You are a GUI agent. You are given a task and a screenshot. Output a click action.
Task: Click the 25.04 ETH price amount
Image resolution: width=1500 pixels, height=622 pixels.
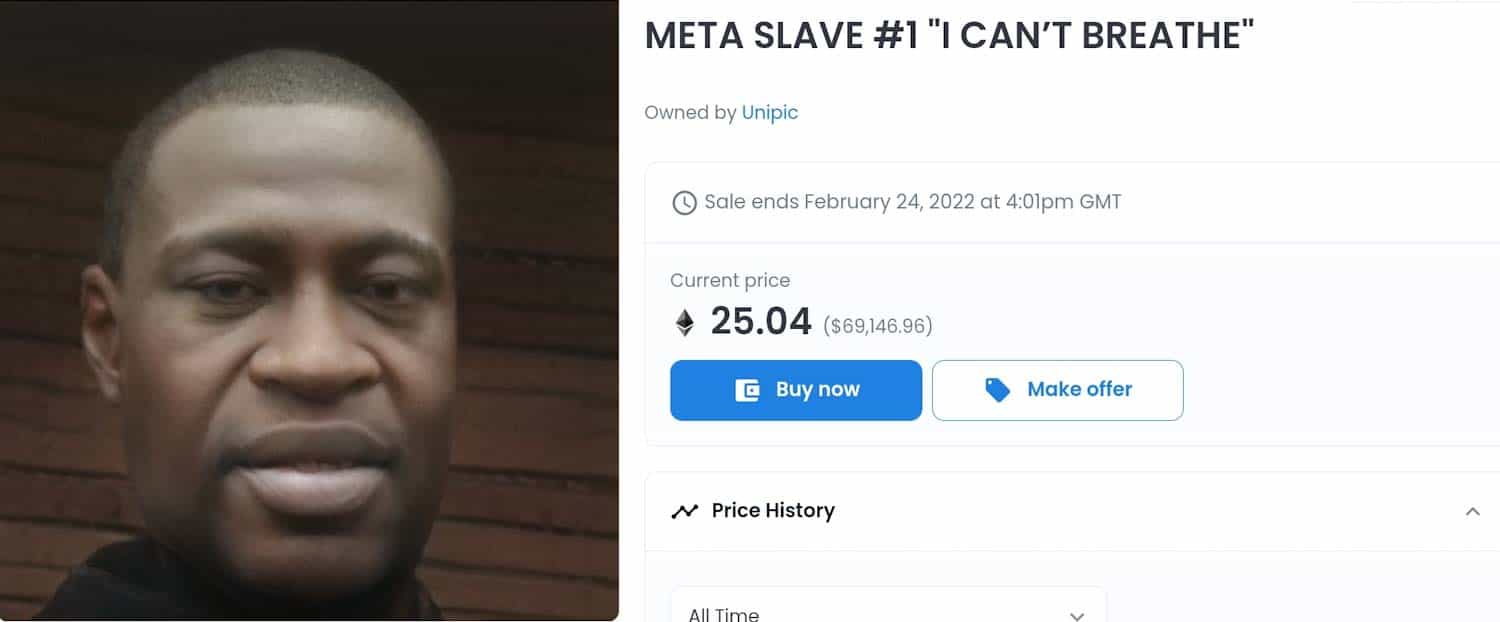click(x=760, y=322)
